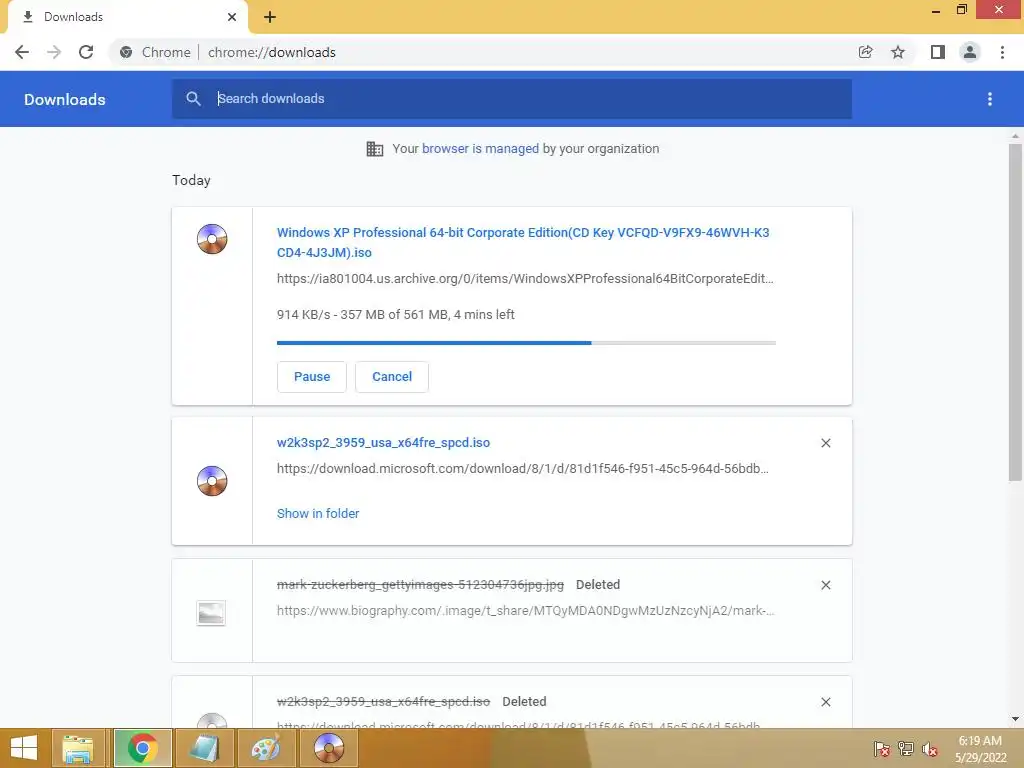Remove the deleted w2k3sp2 ISO entry
This screenshot has height=768, width=1024.
pos(825,702)
